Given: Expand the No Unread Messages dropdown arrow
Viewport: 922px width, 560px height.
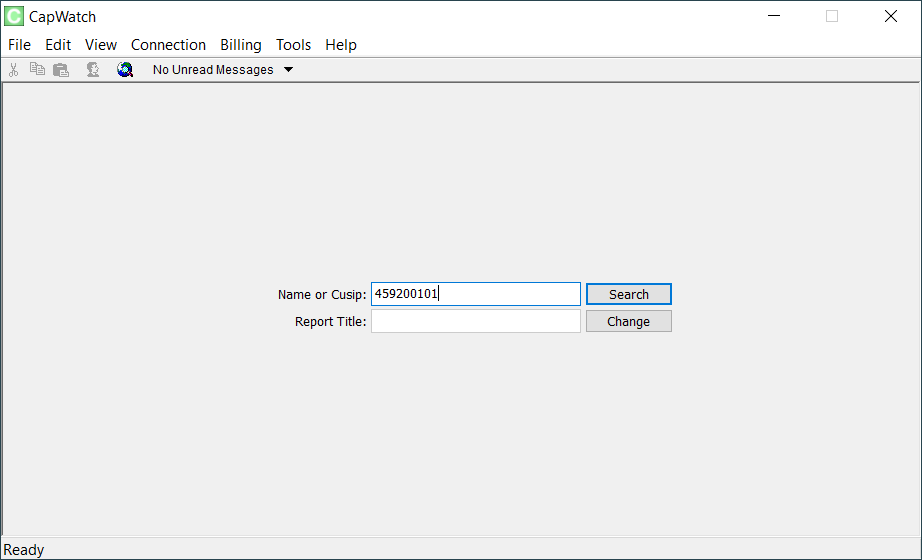Looking at the screenshot, I should tap(288, 69).
